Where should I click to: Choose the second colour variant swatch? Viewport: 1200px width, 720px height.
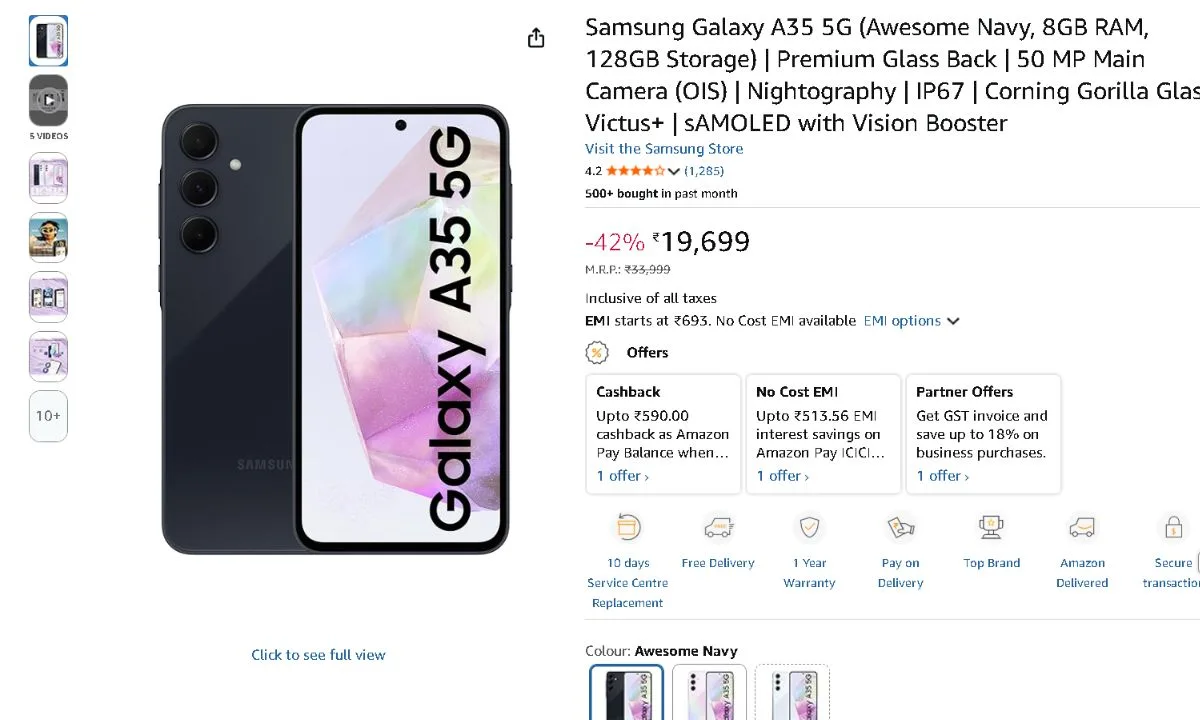[709, 692]
